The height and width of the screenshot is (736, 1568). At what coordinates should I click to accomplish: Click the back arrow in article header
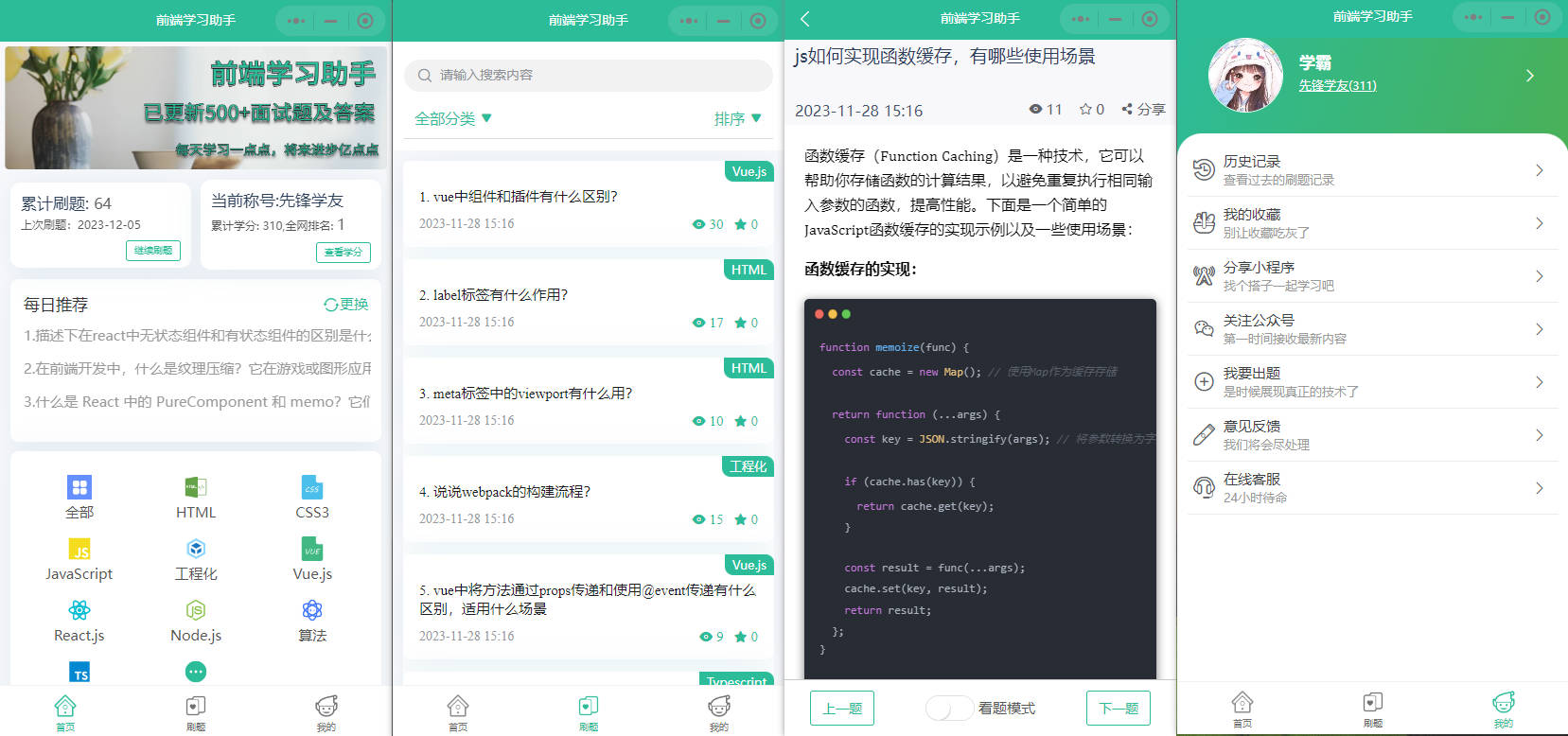tap(805, 19)
